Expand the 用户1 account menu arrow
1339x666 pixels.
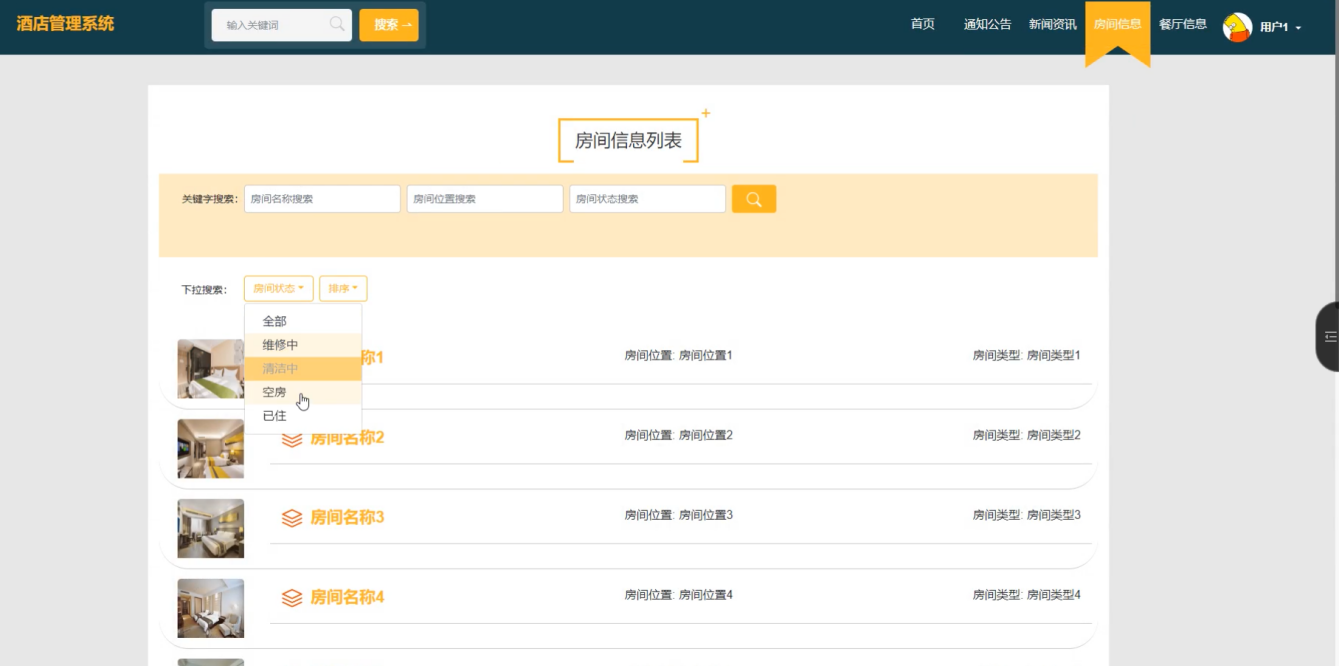point(1298,28)
